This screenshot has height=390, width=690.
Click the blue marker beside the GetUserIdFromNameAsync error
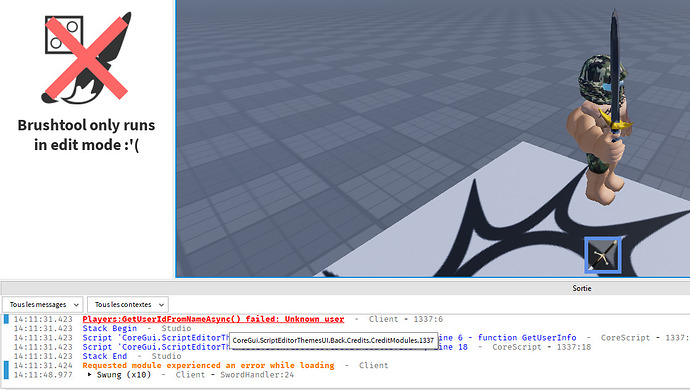[6, 319]
